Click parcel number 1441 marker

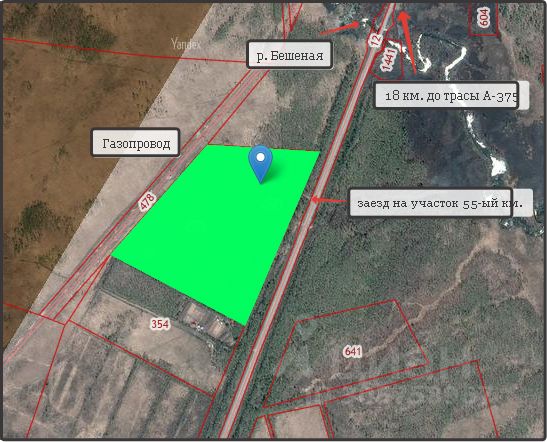coord(389,60)
